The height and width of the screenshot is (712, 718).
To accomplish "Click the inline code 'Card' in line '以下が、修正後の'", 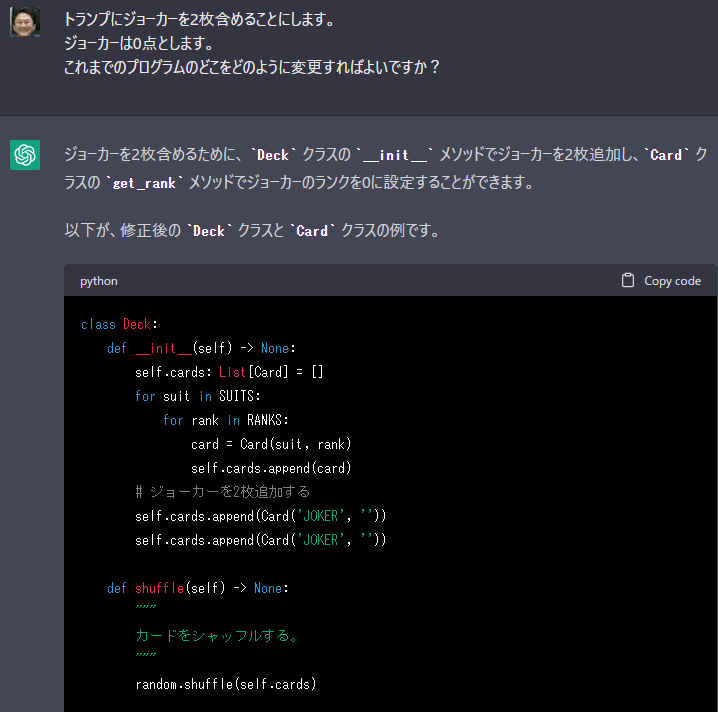I will click(x=312, y=231).
